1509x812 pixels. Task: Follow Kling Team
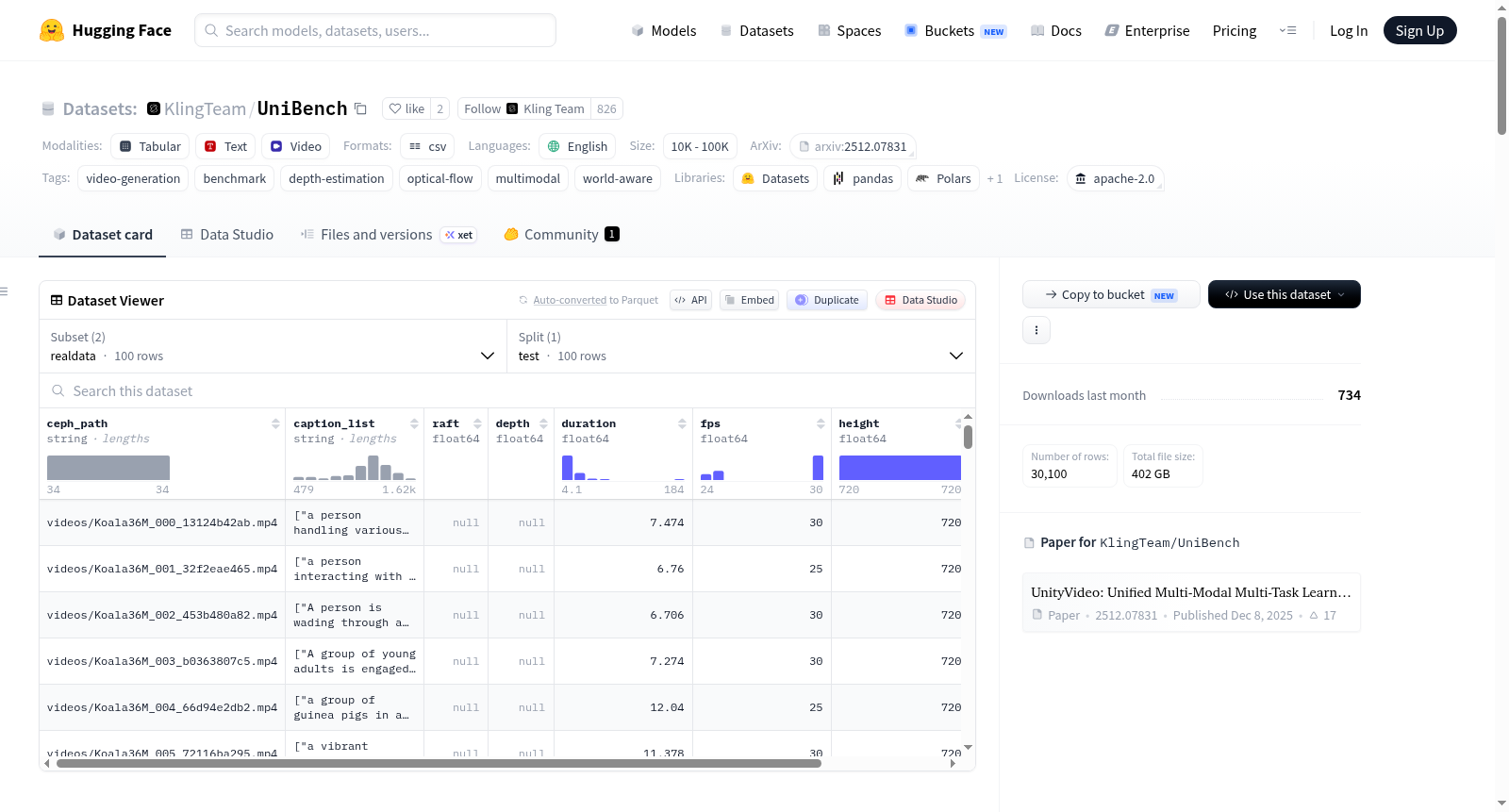point(524,108)
